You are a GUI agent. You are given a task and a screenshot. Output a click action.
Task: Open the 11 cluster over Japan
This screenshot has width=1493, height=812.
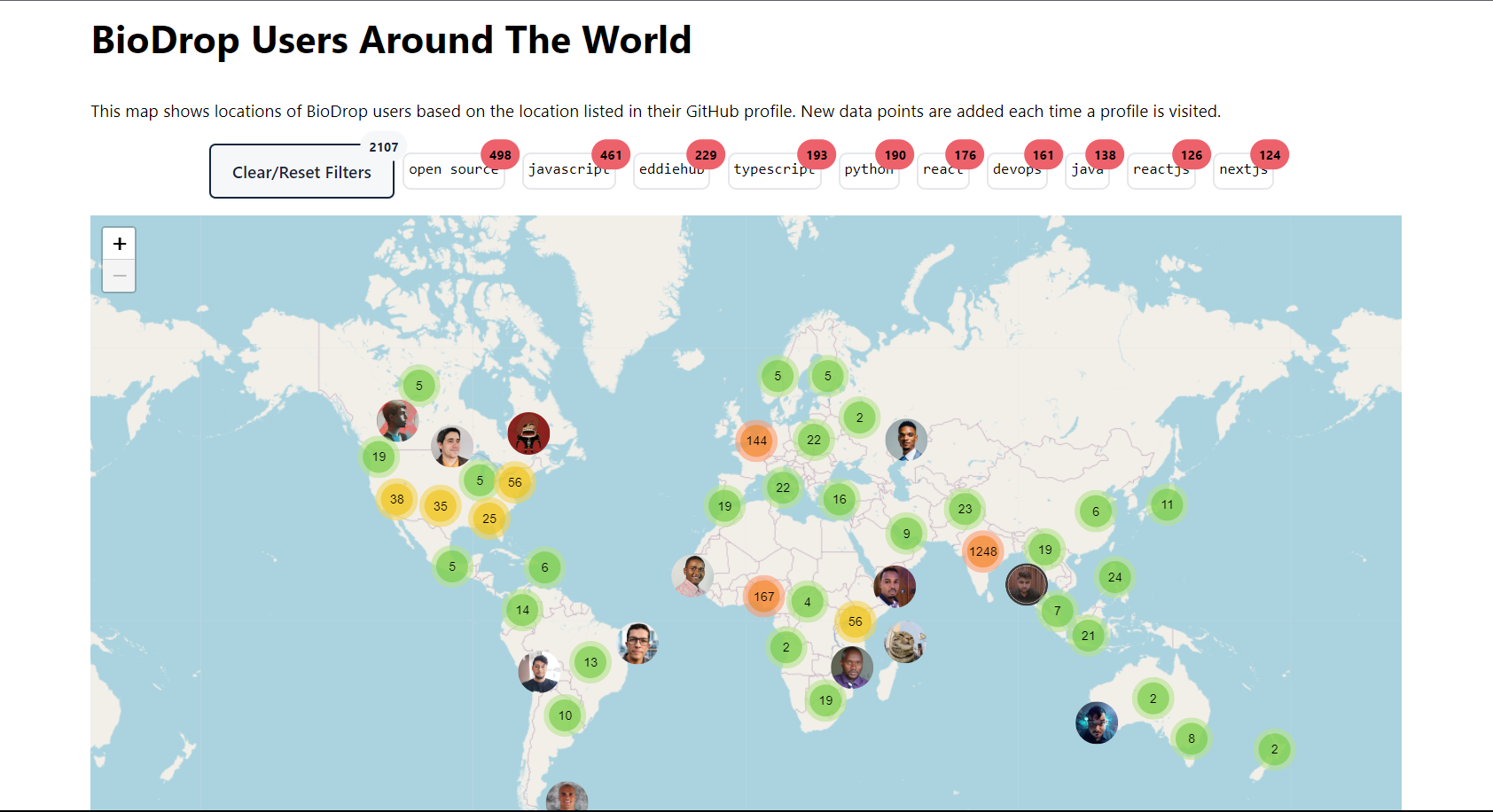tap(1167, 504)
